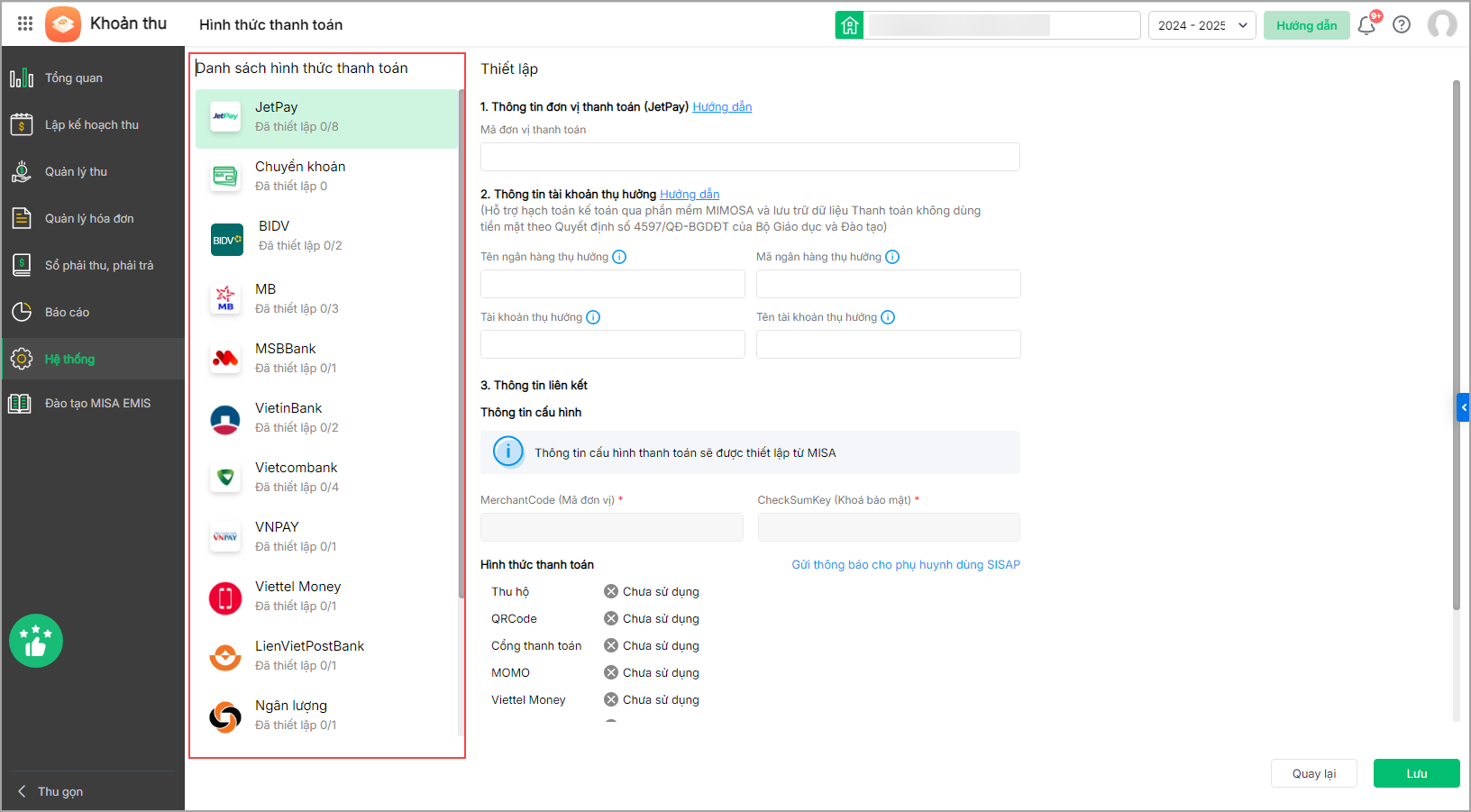The height and width of the screenshot is (812, 1471).
Task: Collapse sidebar with Thu gọn
Action: 59,791
